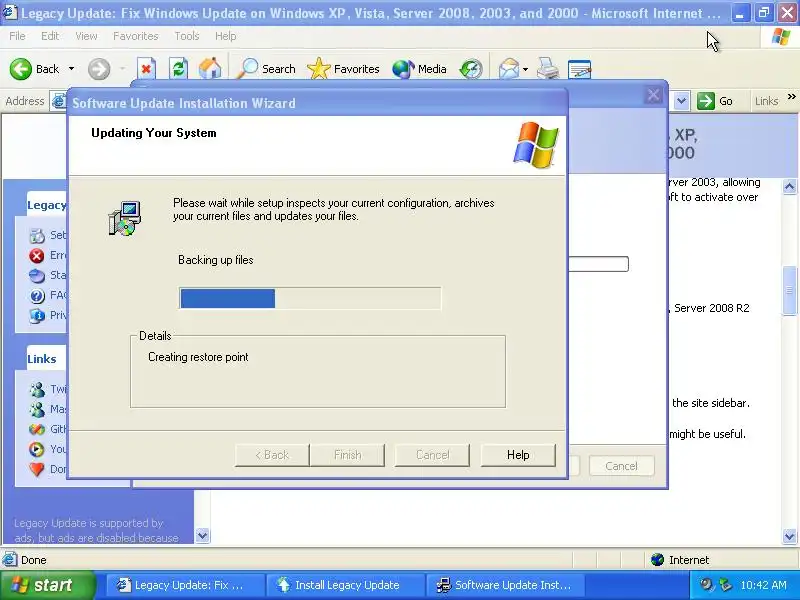Click the Stop page loading icon
The height and width of the screenshot is (600, 800).
click(x=146, y=69)
